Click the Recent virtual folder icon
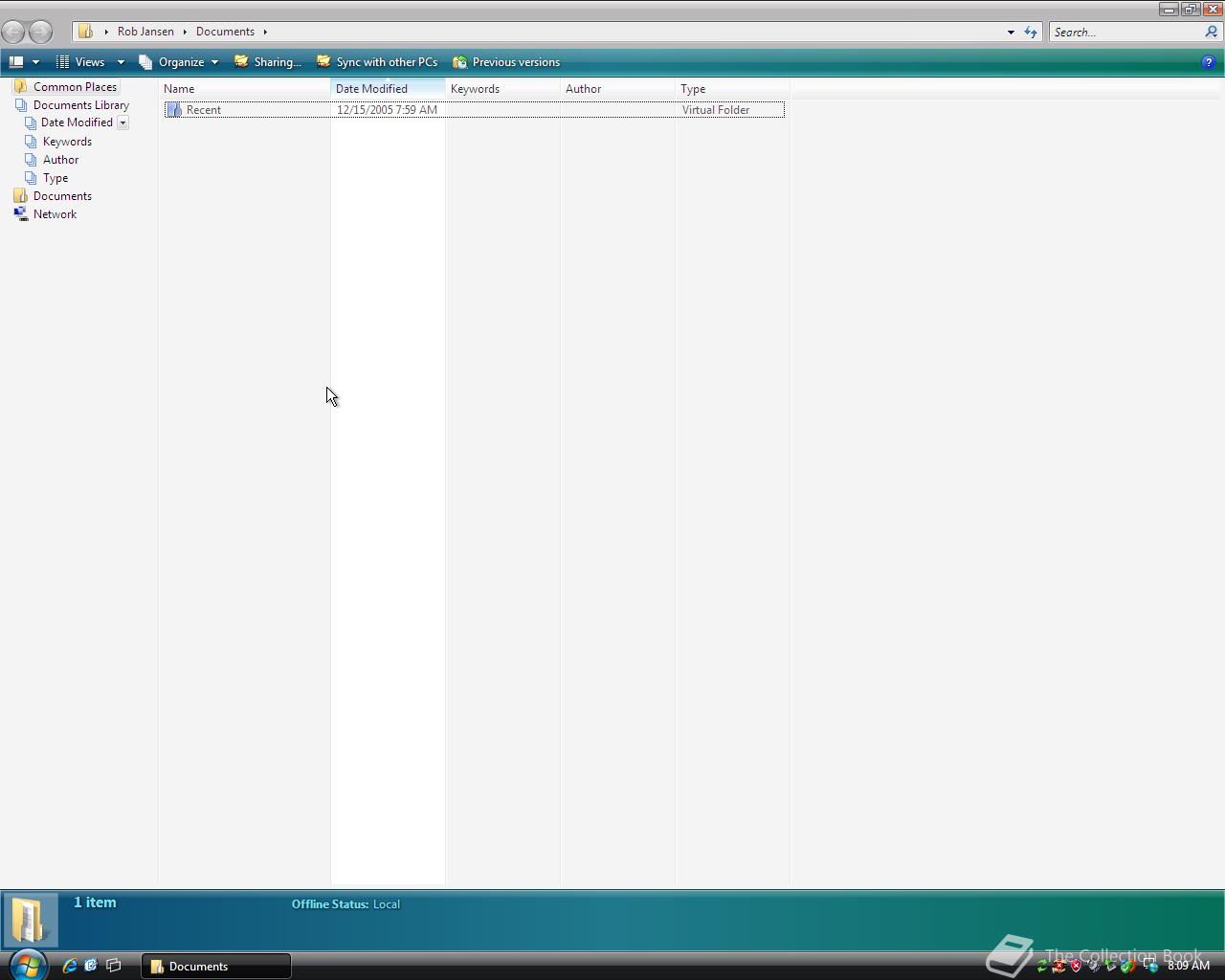The image size is (1225, 980). point(173,110)
